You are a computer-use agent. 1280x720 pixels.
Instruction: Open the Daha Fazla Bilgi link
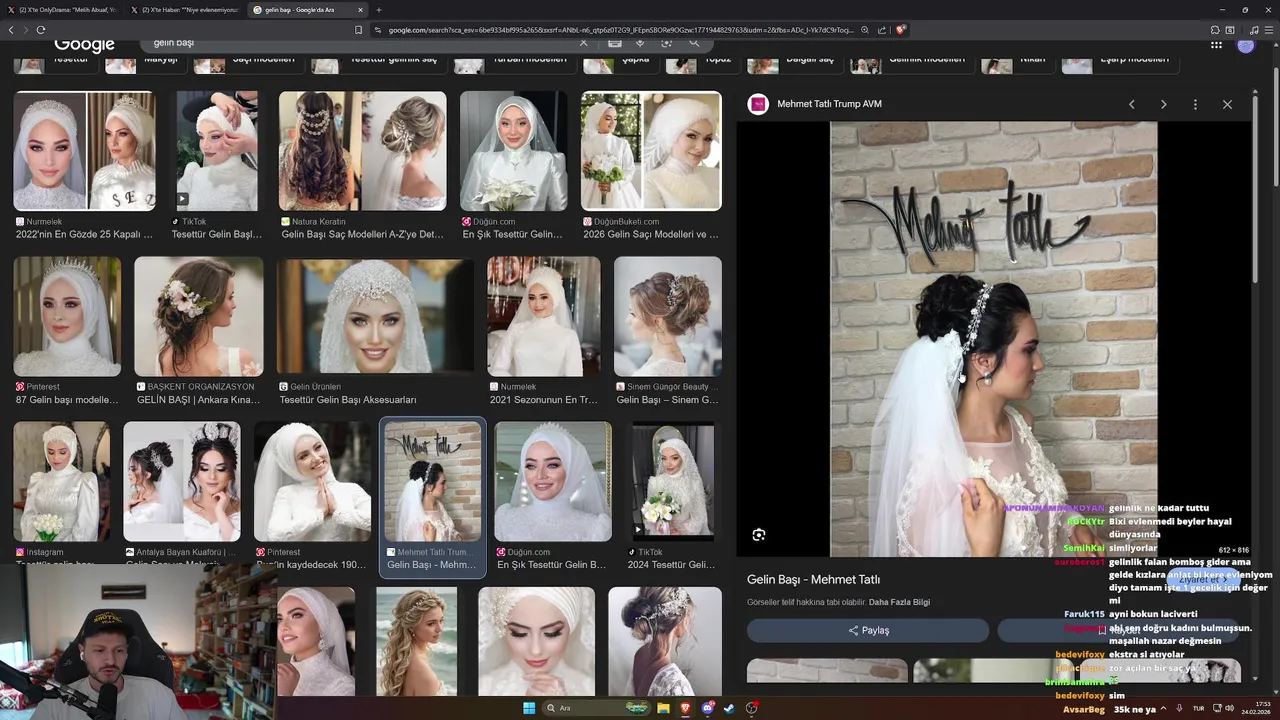[x=899, y=602]
